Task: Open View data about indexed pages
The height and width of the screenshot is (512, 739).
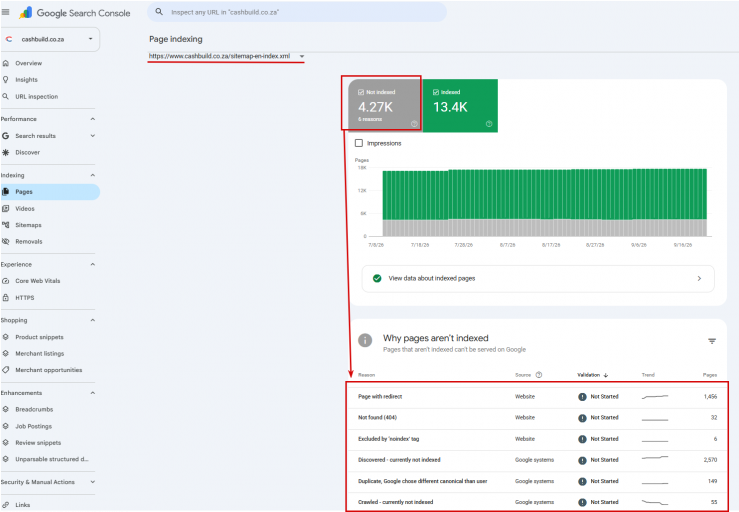Action: pos(538,279)
